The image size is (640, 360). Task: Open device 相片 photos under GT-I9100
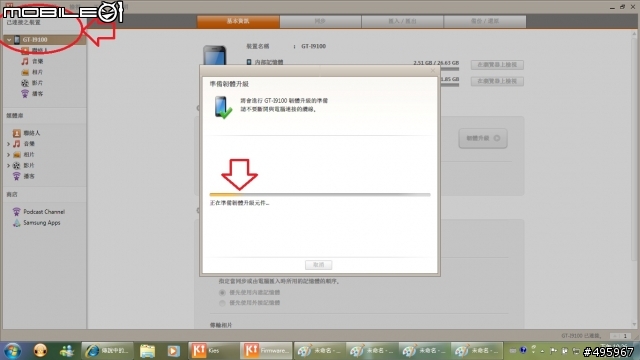tap(32, 72)
